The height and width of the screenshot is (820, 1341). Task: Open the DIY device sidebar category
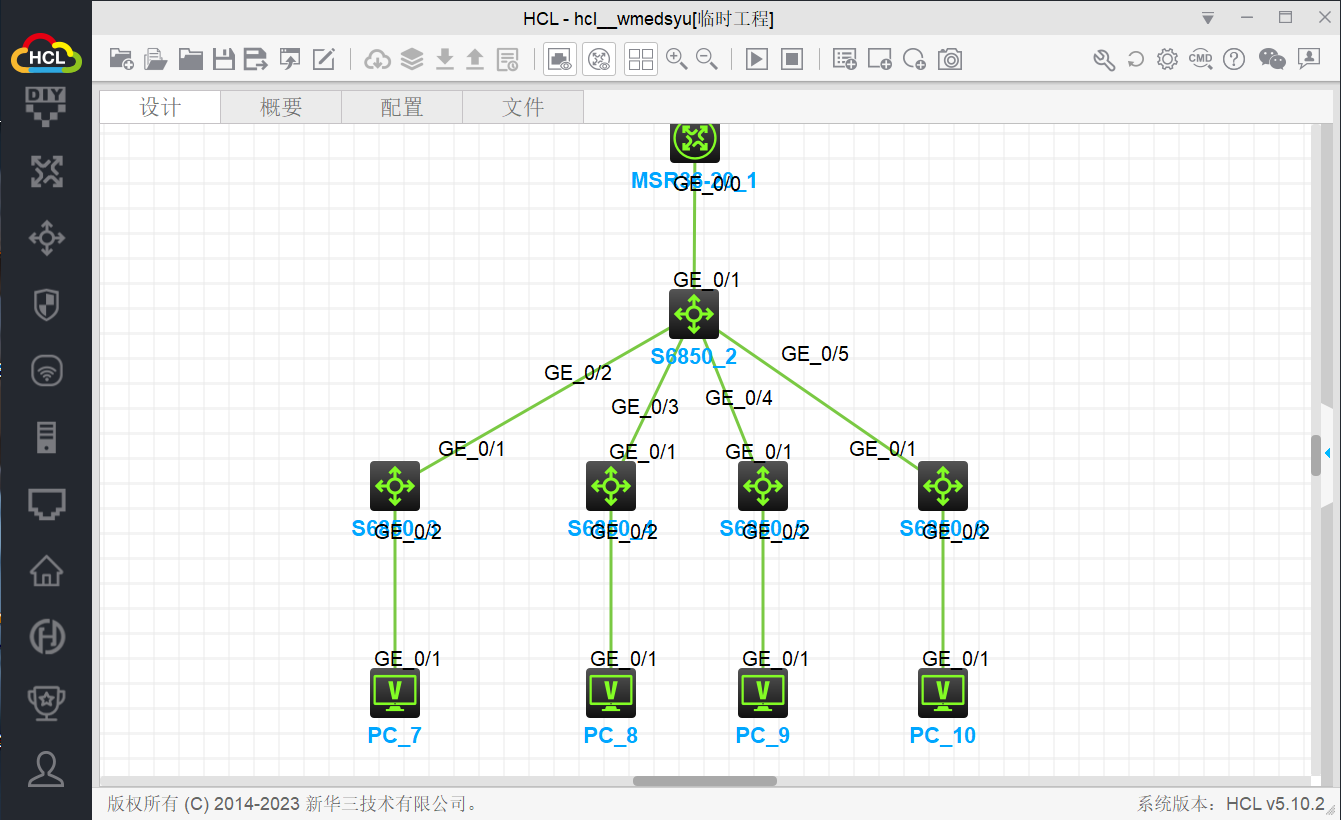coord(46,106)
